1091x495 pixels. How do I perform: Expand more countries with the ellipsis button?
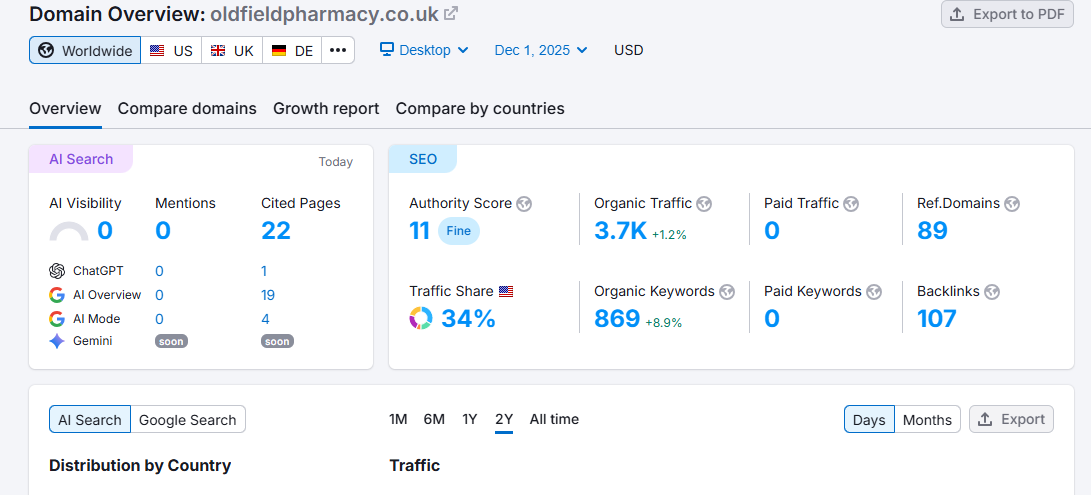338,50
